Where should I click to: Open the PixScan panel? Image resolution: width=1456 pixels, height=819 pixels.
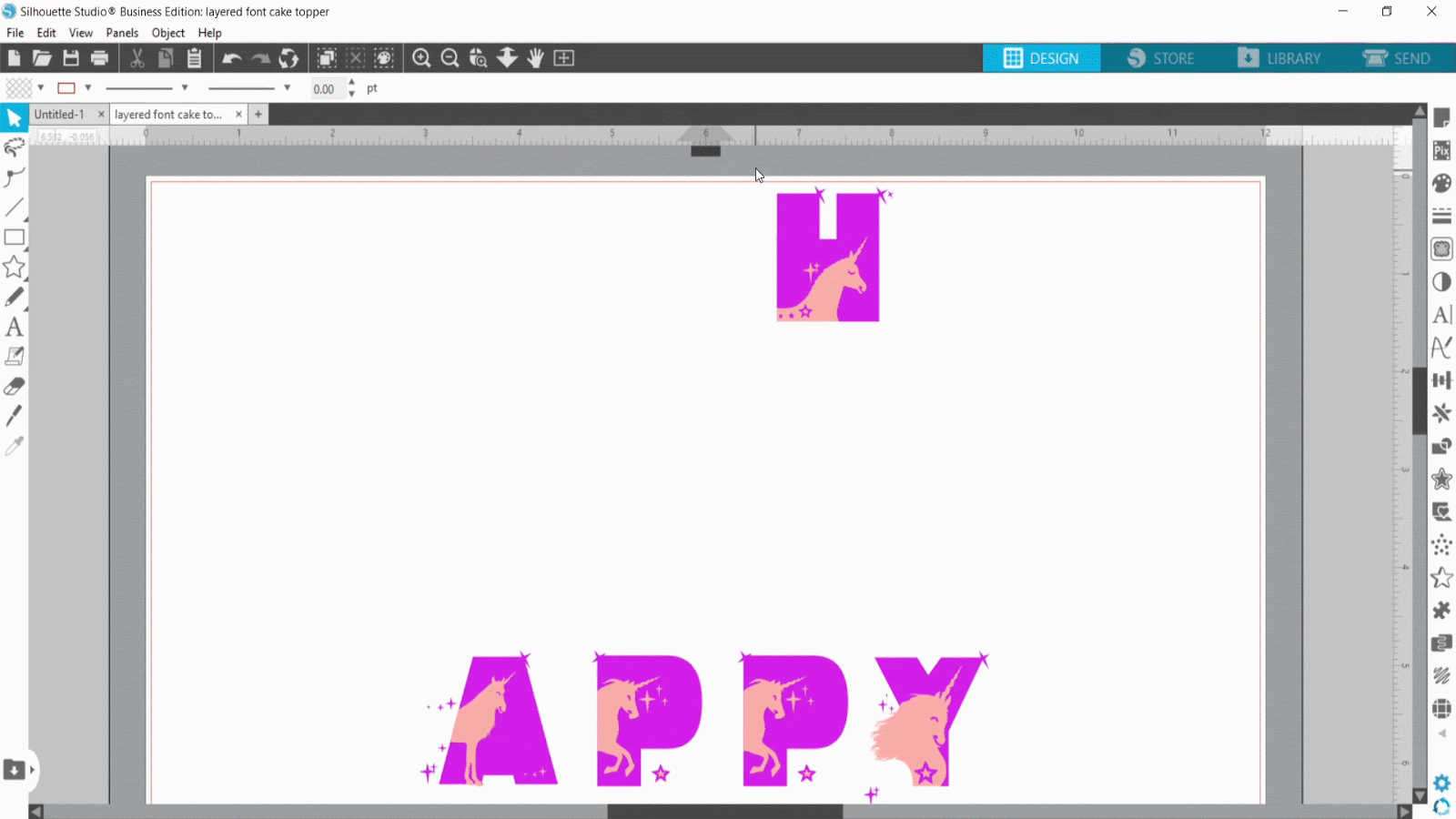tap(1441, 150)
